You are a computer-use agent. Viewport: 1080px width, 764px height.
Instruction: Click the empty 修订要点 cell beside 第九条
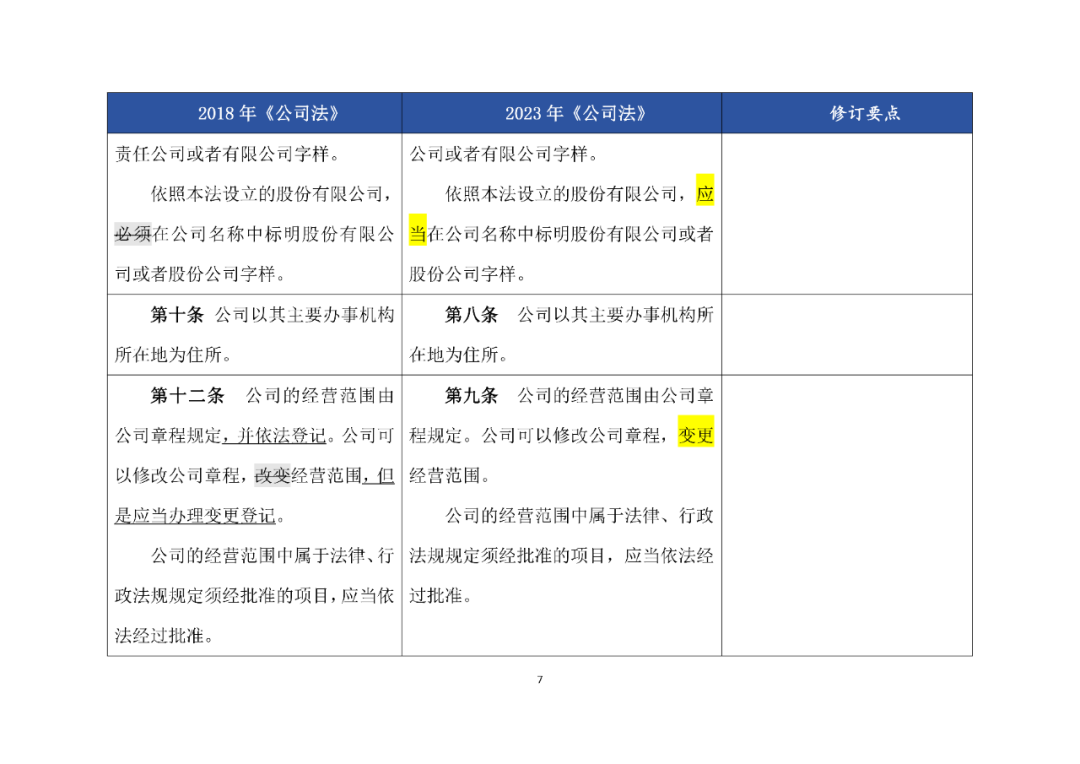[x=847, y=515]
